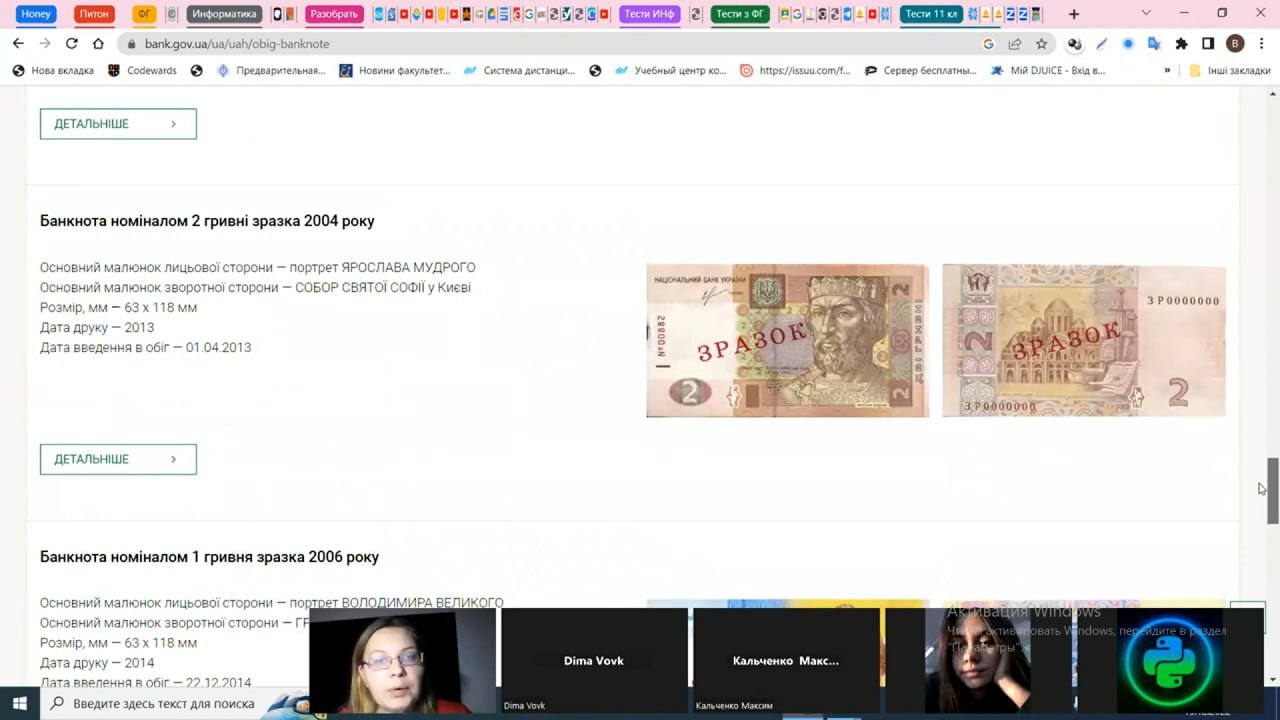The width and height of the screenshot is (1280, 720).
Task: Click Windows taskbar search box
Action: point(160,704)
